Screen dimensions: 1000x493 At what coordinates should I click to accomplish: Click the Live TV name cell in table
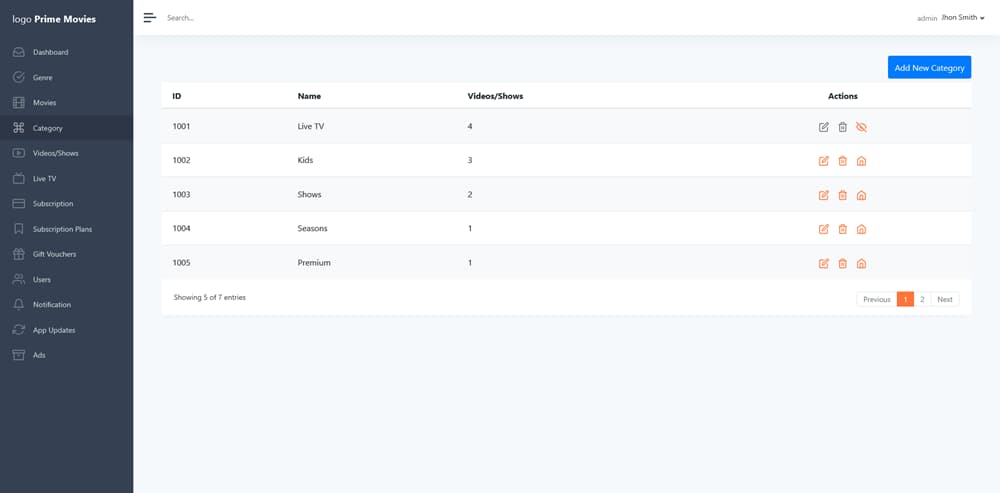[x=311, y=126]
